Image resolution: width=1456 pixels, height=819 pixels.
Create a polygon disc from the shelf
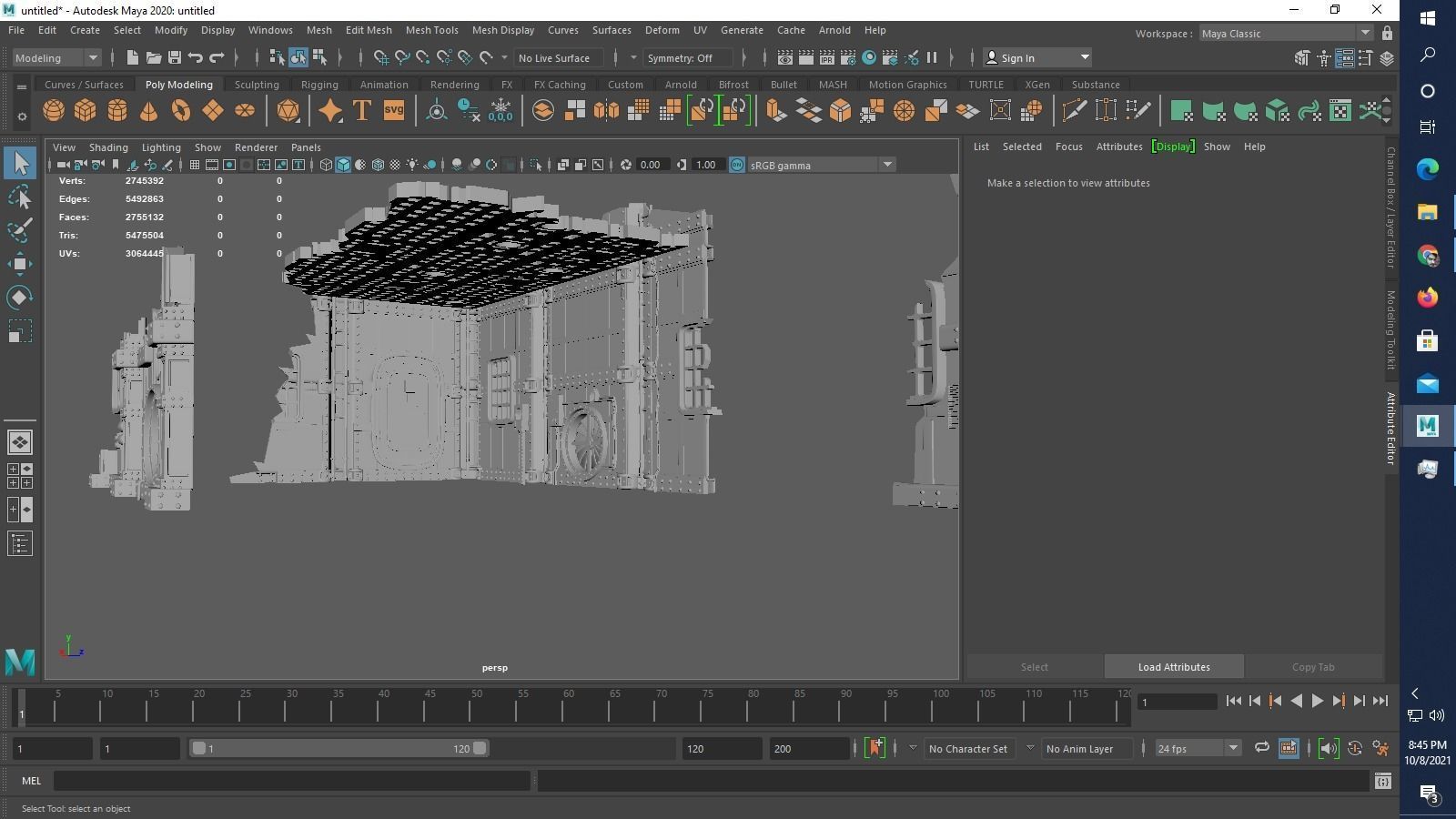[245, 111]
